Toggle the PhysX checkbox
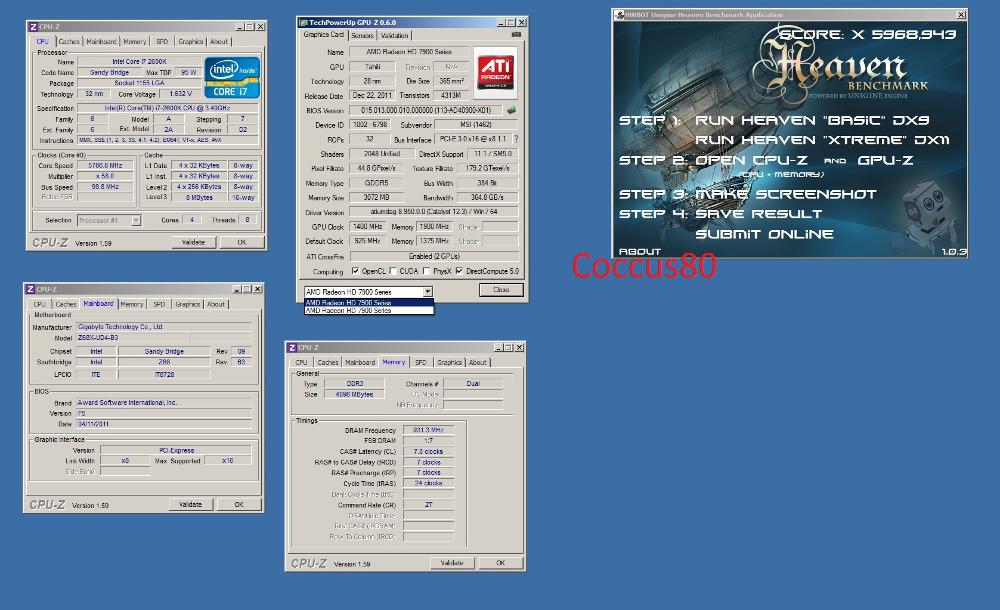Screen dimensions: 1000x610 click(427, 271)
